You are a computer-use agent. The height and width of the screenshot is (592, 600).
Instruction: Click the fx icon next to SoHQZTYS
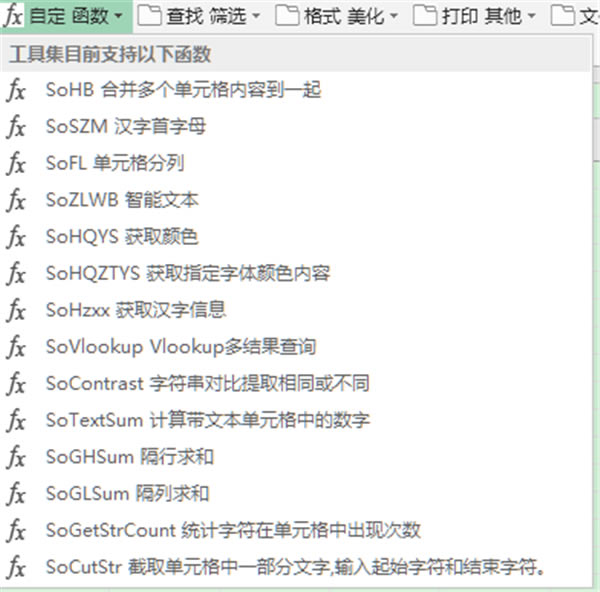tap(16, 274)
